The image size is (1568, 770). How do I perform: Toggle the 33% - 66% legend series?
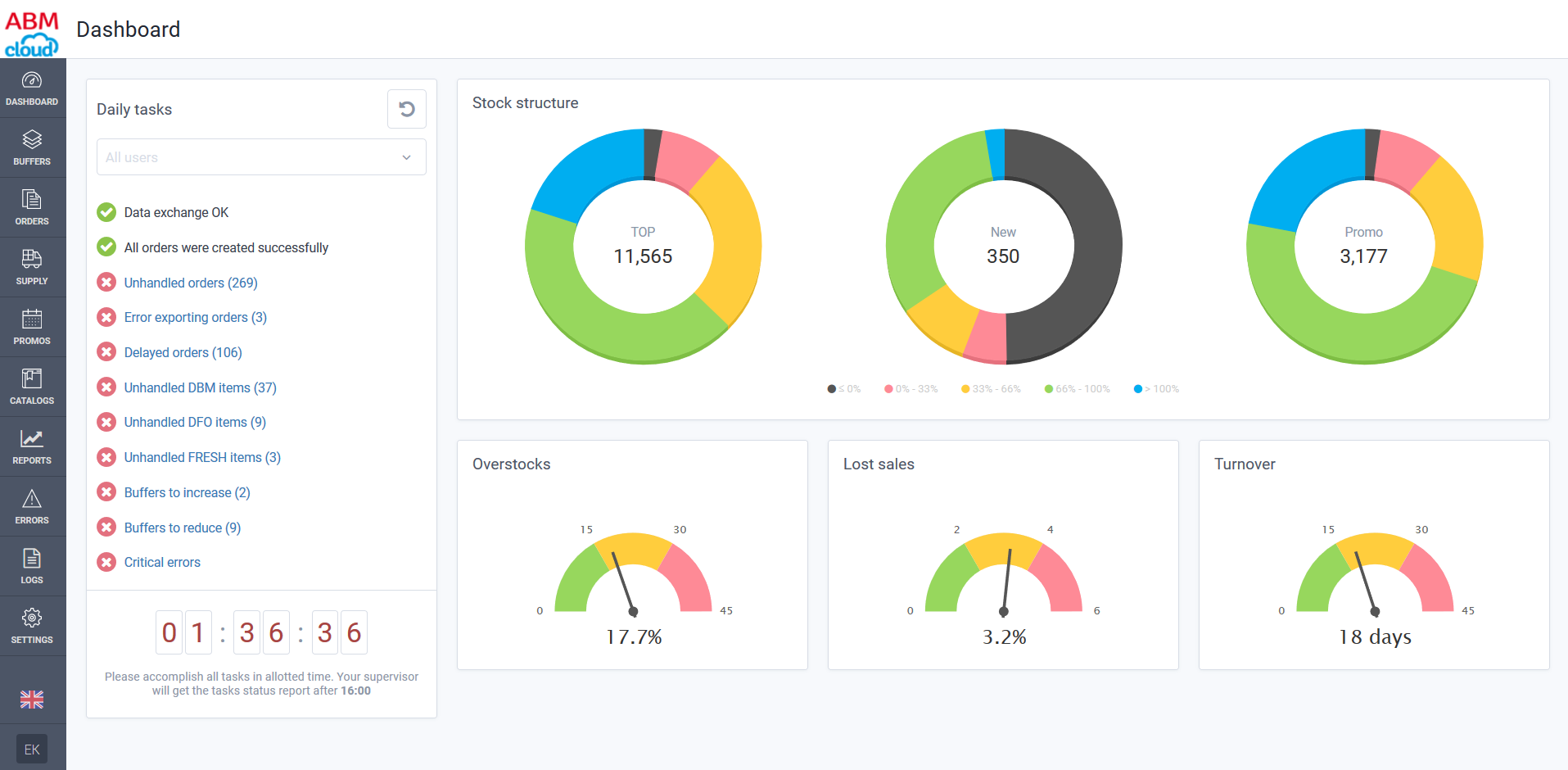click(991, 389)
